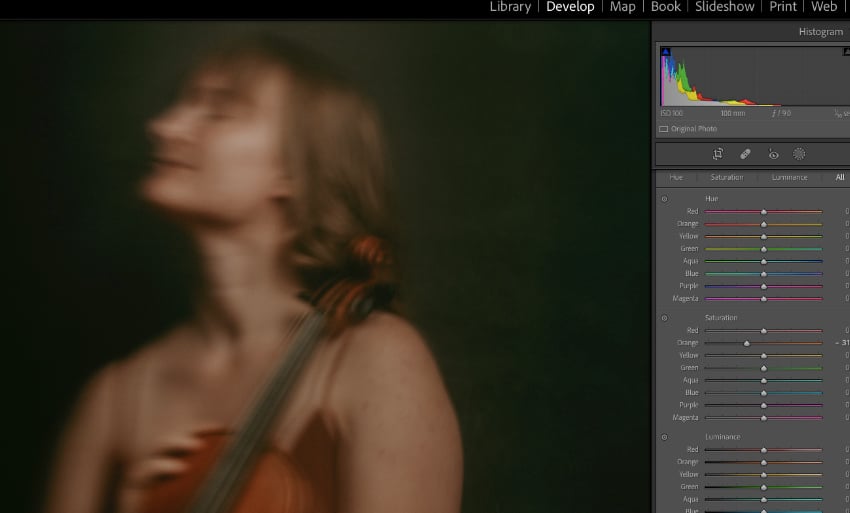
Task: Switch to the Web module
Action: 824,7
